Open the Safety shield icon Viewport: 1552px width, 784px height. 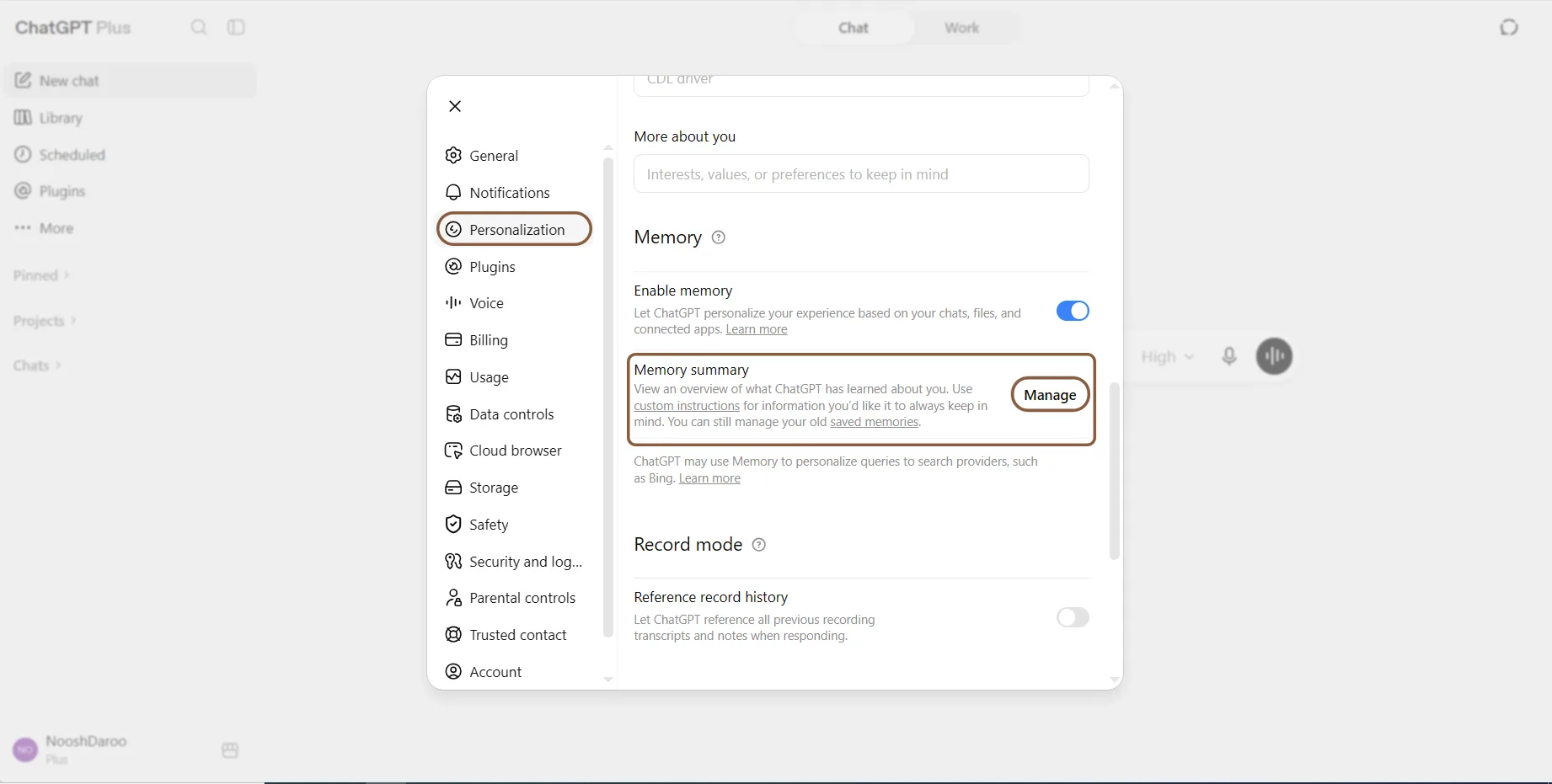(453, 525)
